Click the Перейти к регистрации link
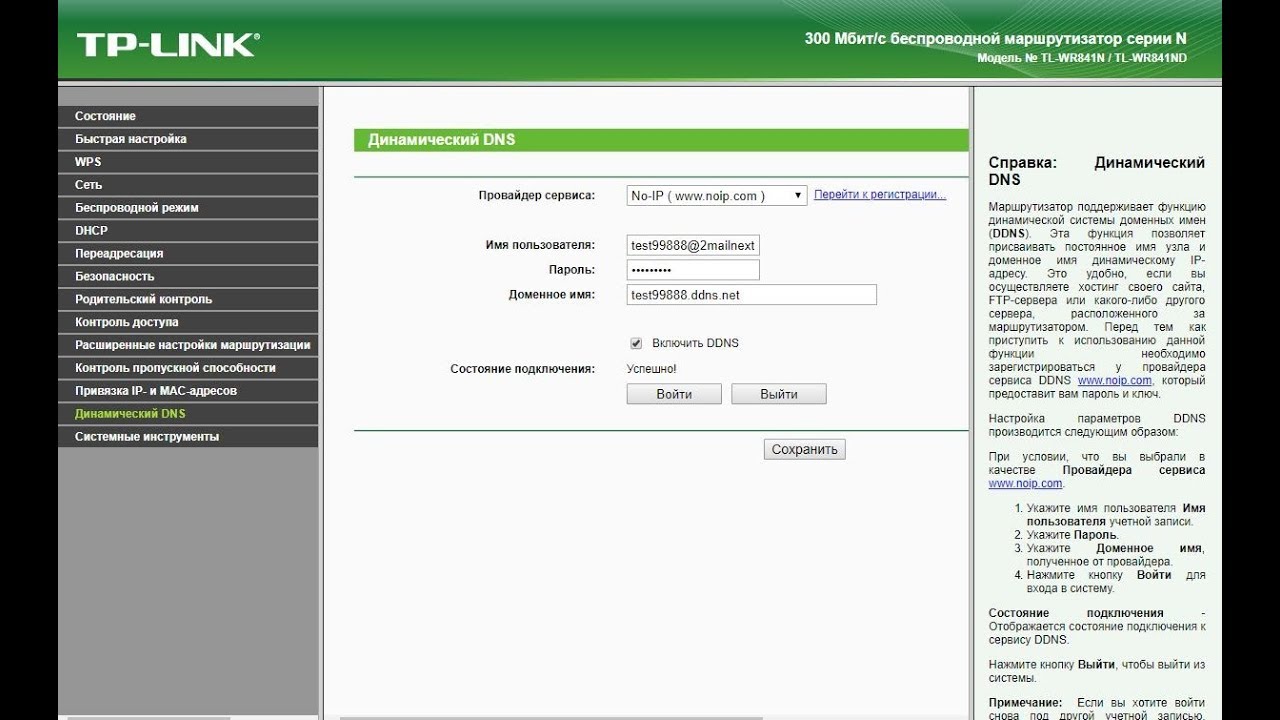1280x720 pixels. pyautogui.click(x=880, y=195)
